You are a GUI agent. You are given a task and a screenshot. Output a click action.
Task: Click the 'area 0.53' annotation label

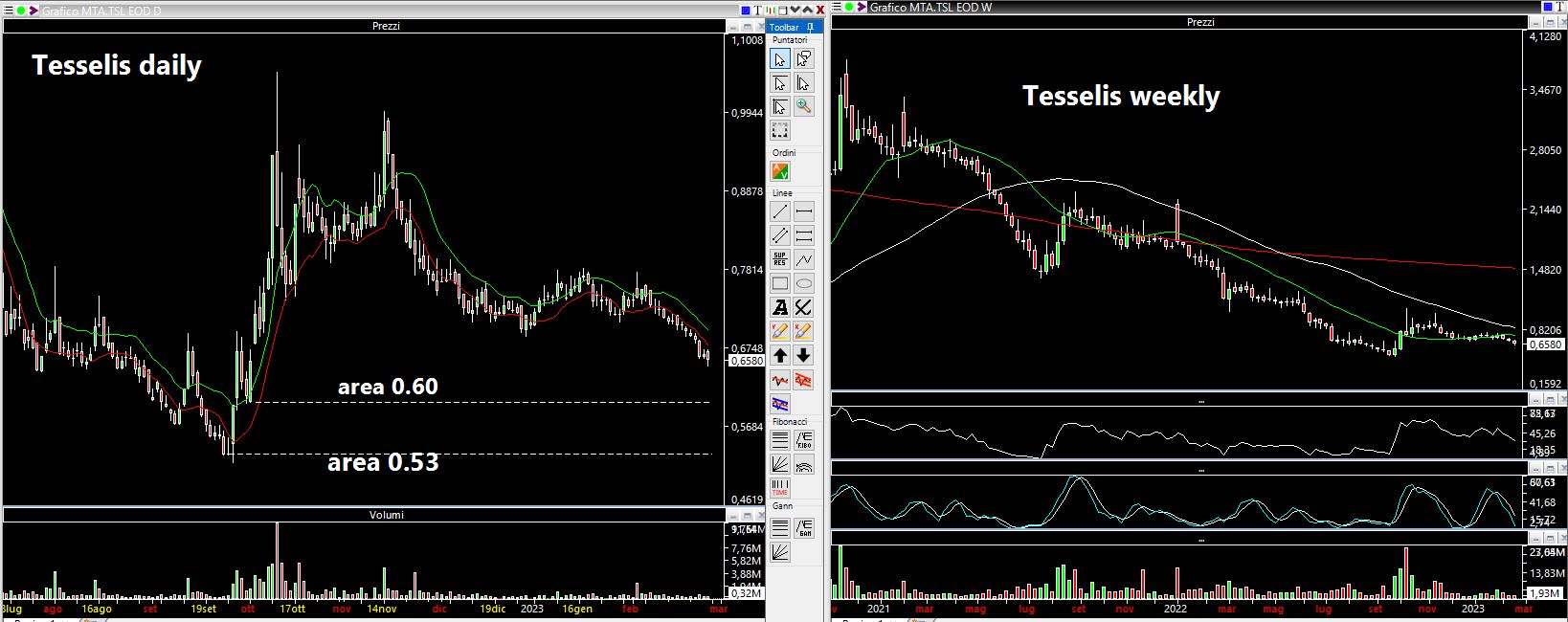[383, 462]
